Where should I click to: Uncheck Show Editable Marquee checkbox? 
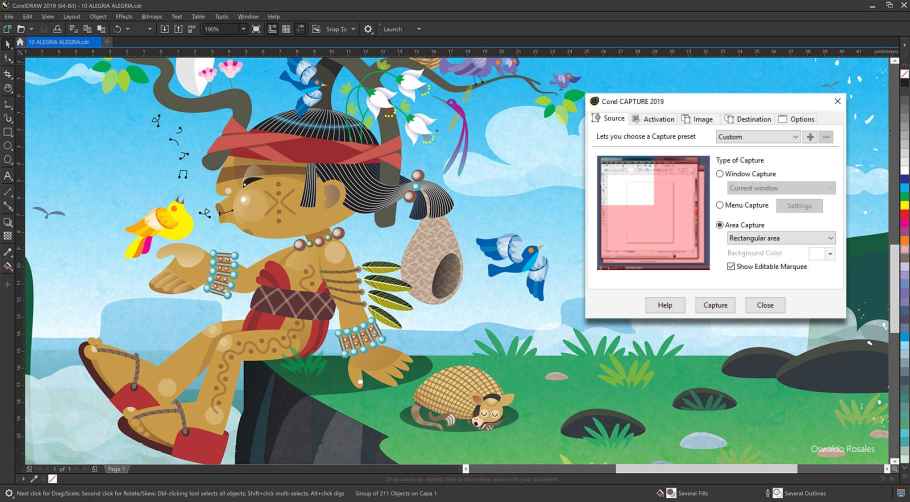coord(731,267)
